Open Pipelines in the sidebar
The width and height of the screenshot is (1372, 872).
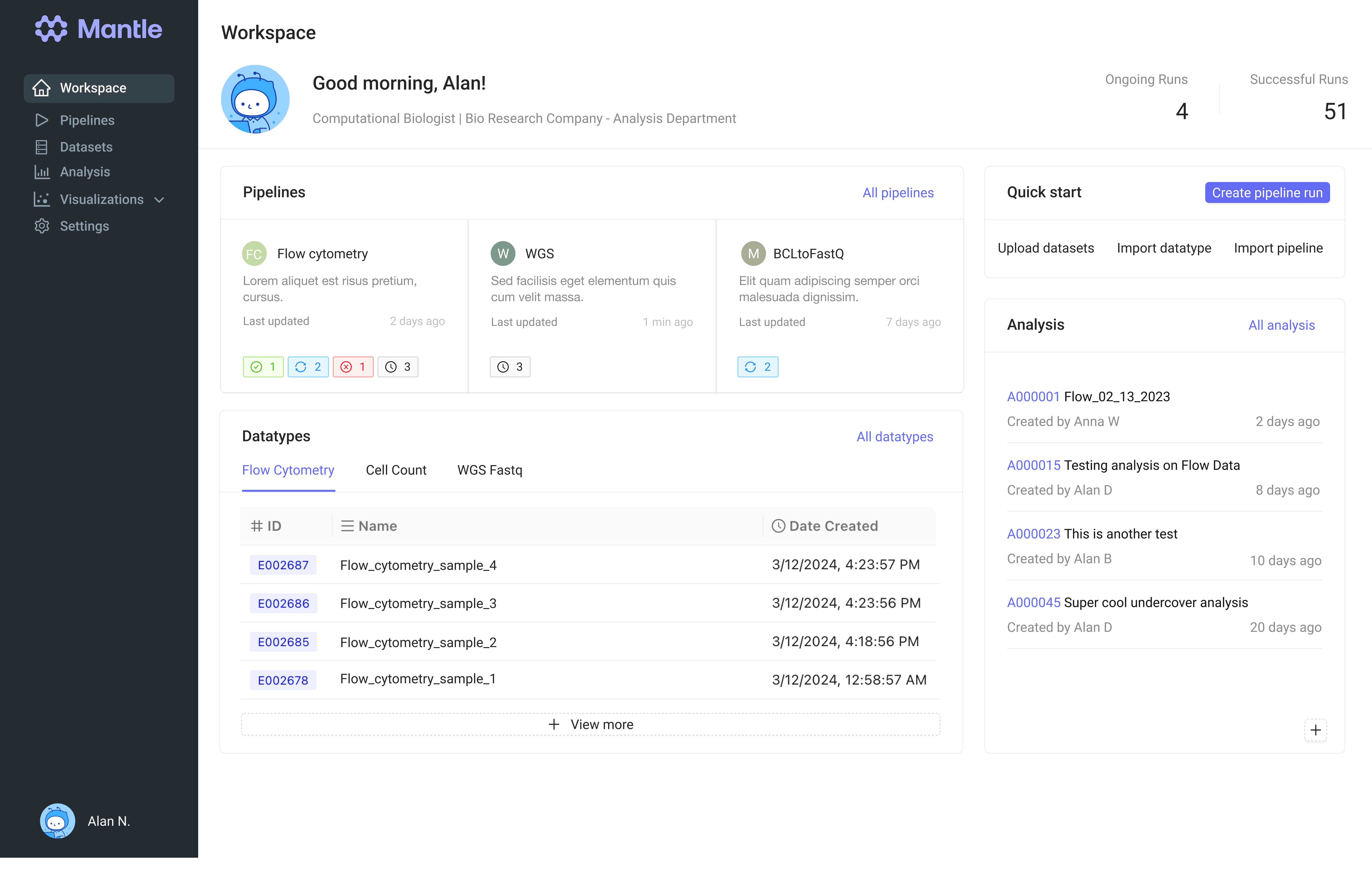[x=87, y=120]
